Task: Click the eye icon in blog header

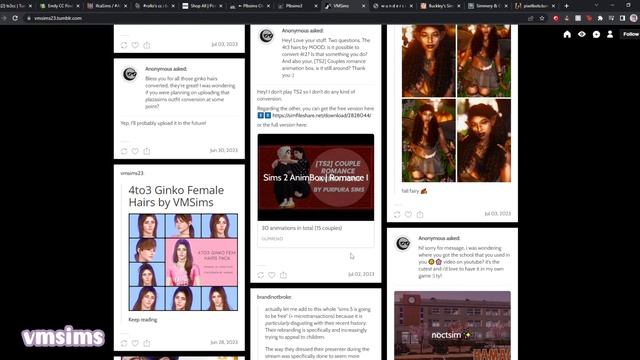Action: tap(582, 34)
